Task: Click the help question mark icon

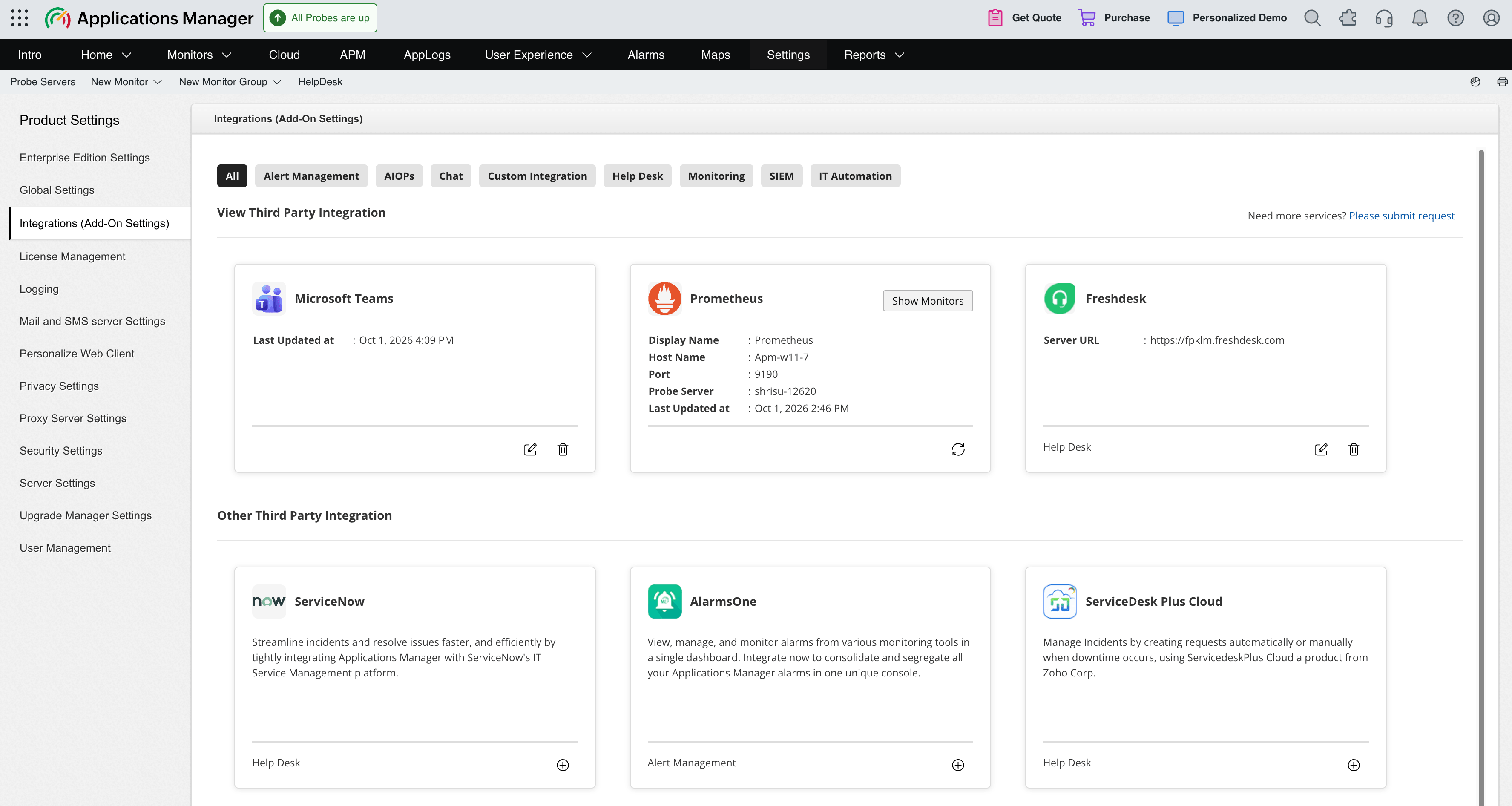Action: (1456, 17)
